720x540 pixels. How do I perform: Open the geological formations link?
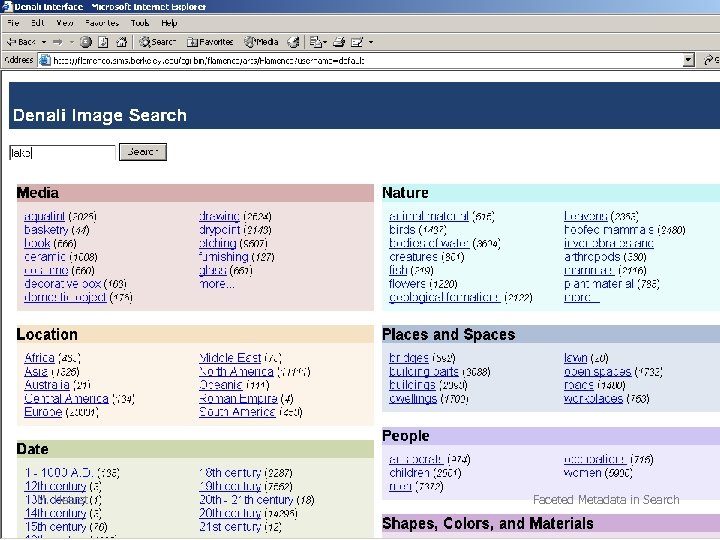[x=444, y=297]
